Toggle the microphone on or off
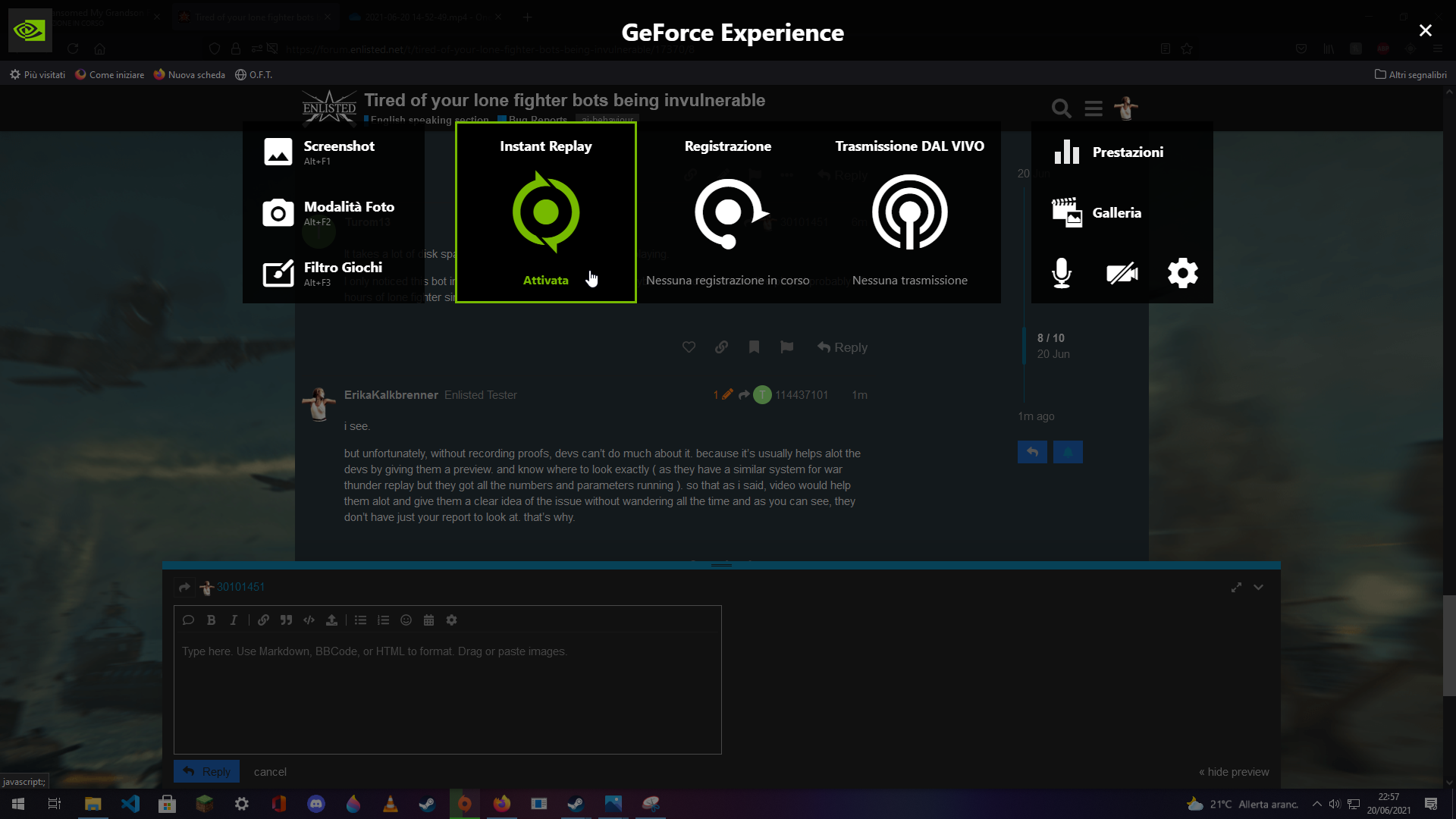 1062,273
